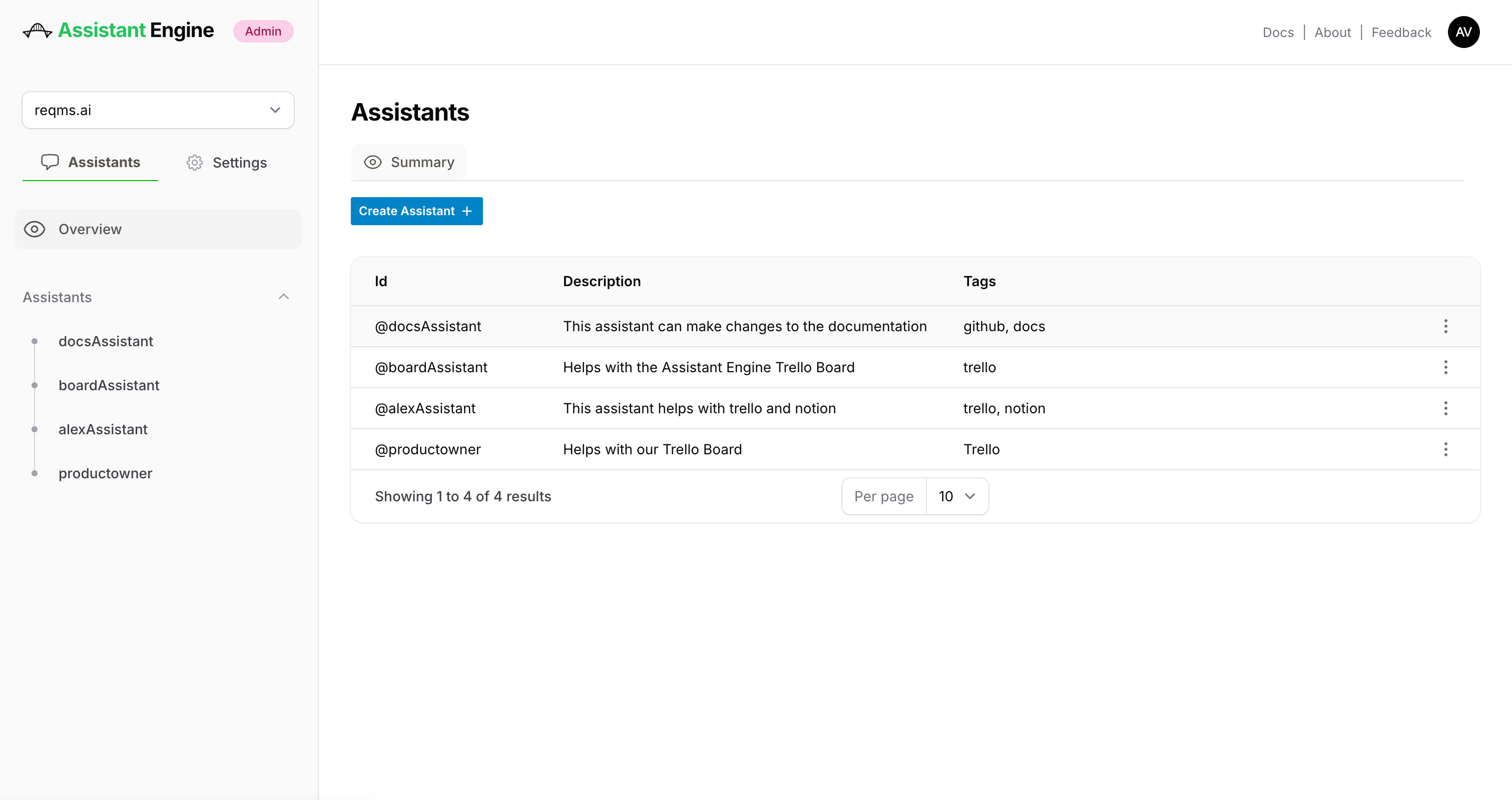Collapse the Assistants sidebar section
The image size is (1512, 800).
pos(283,297)
